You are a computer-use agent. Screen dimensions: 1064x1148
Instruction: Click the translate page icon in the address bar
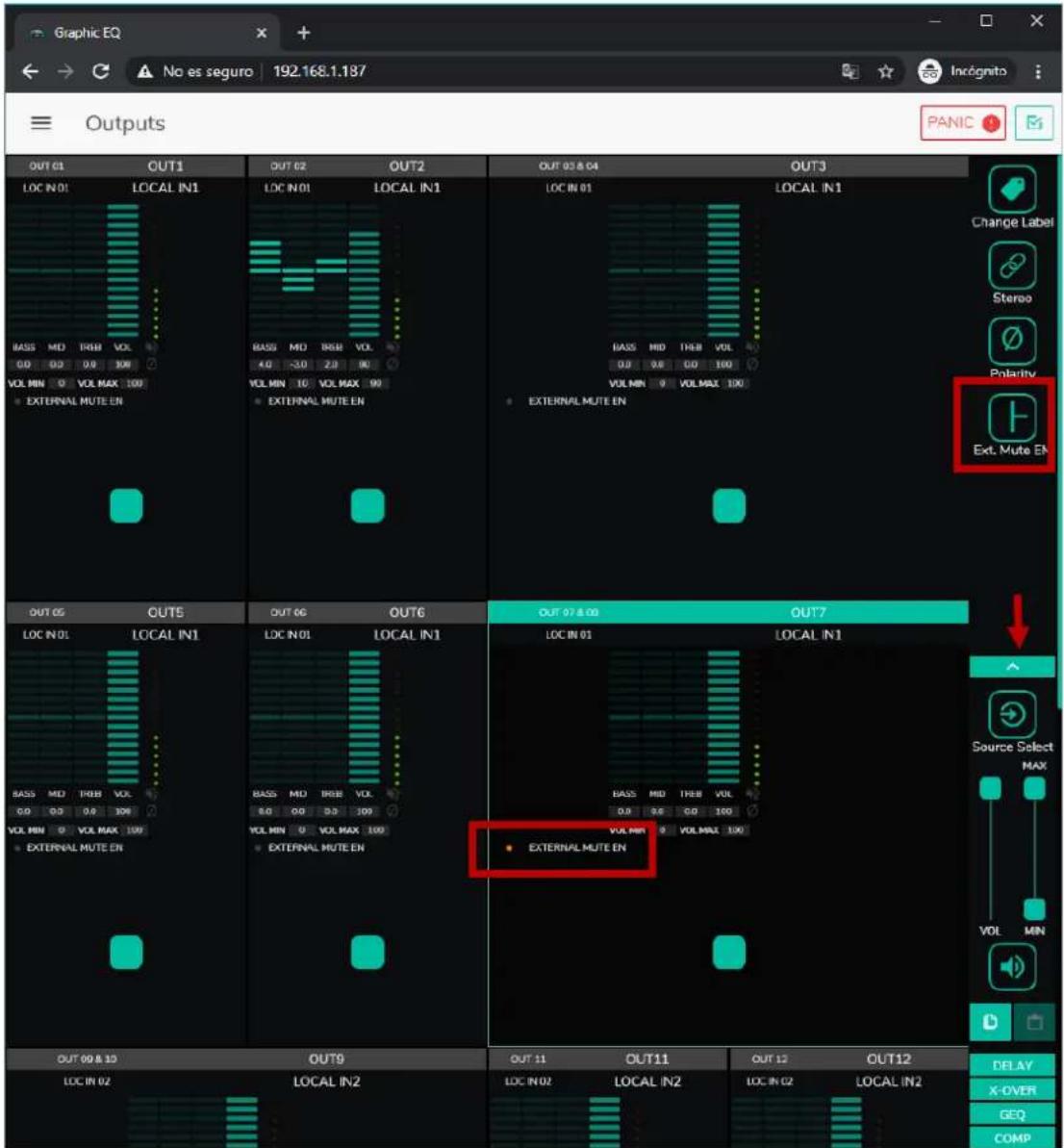pyautogui.click(x=849, y=71)
